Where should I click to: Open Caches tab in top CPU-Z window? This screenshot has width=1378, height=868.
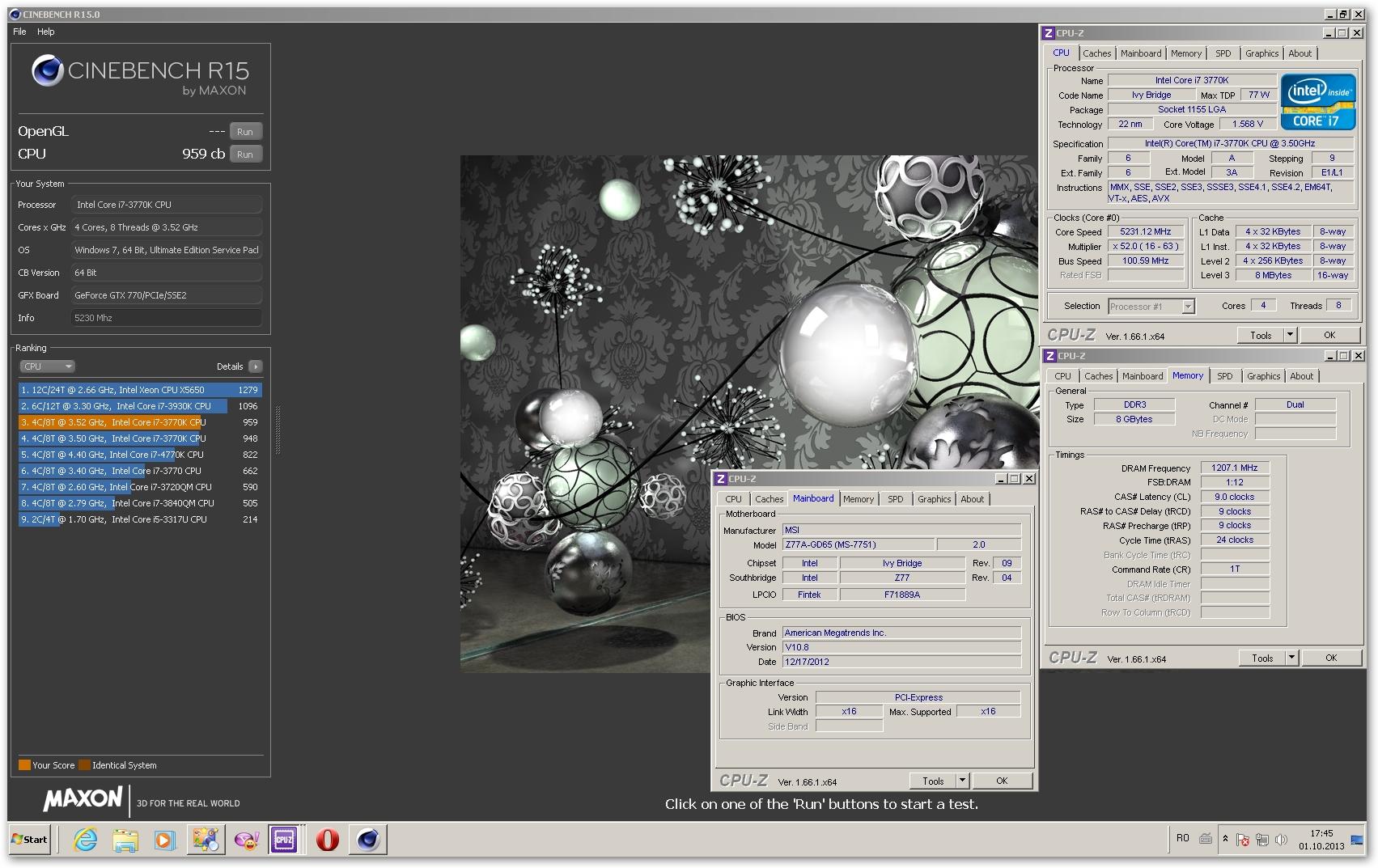tap(1096, 53)
